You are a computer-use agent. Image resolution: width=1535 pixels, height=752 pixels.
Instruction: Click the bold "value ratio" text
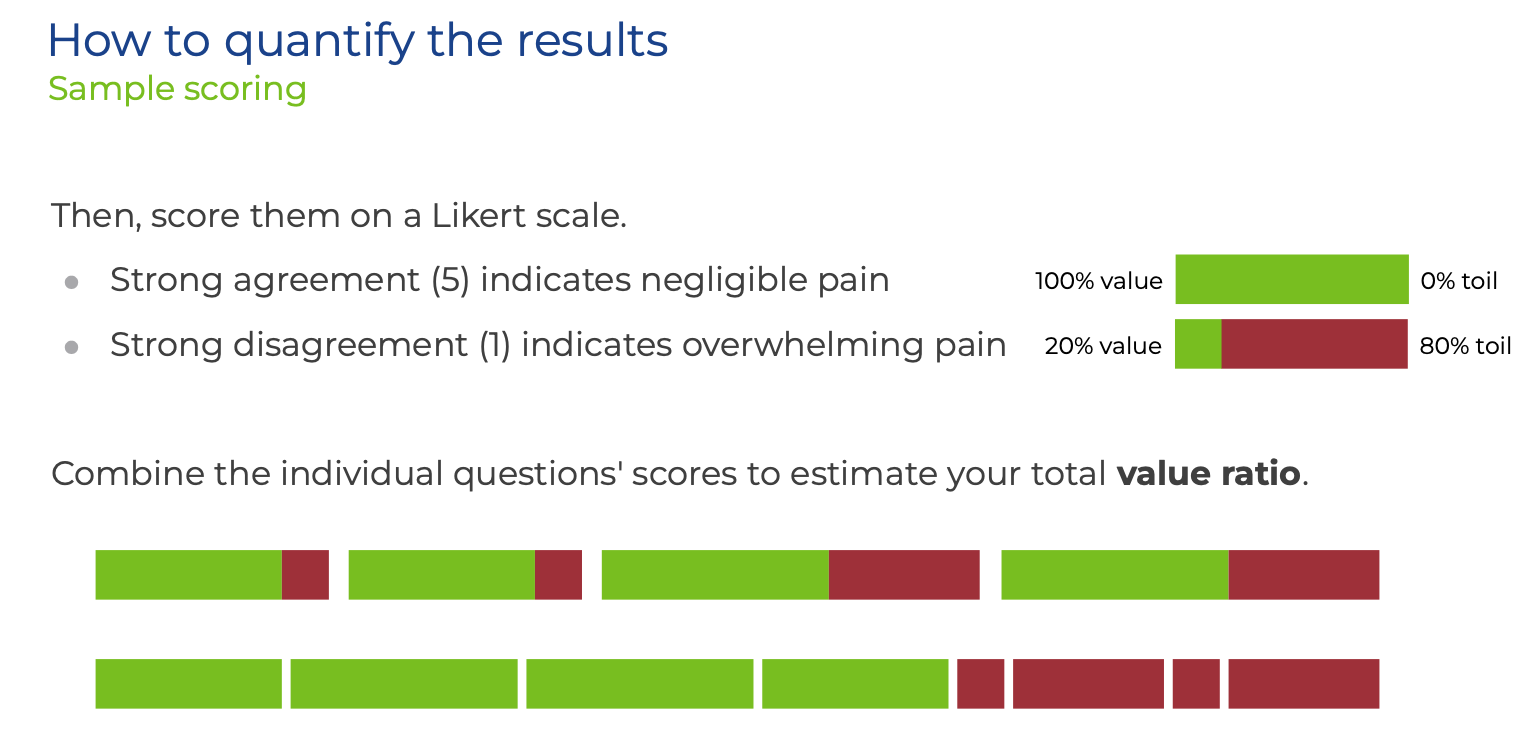(1208, 473)
